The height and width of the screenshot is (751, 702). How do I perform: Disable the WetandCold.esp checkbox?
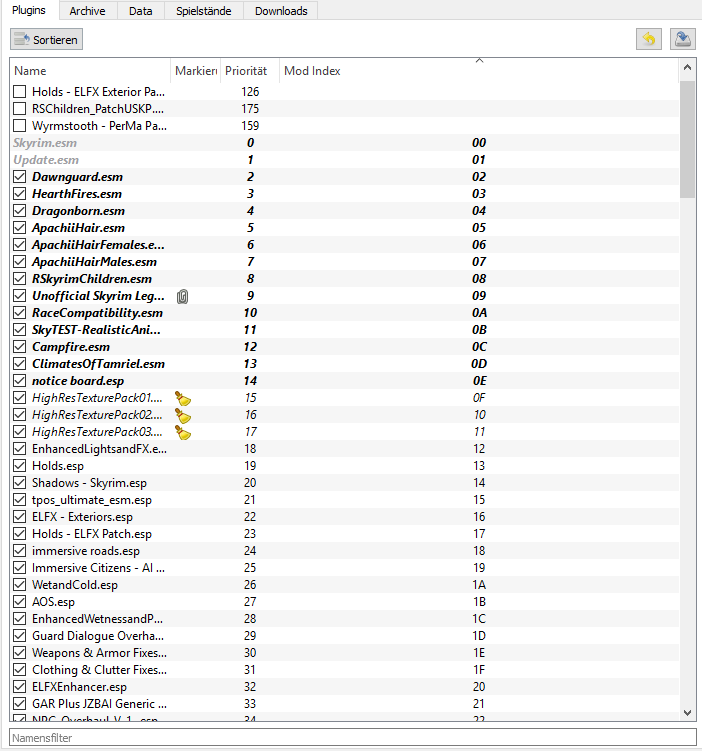(x=20, y=585)
